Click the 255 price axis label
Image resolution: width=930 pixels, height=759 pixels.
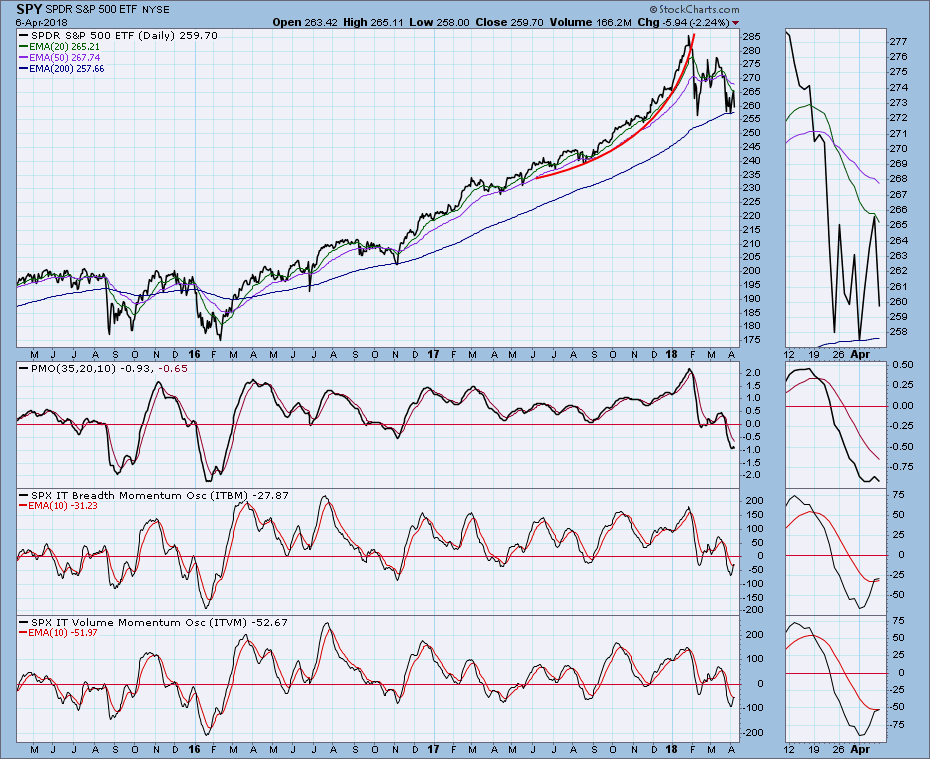752,119
